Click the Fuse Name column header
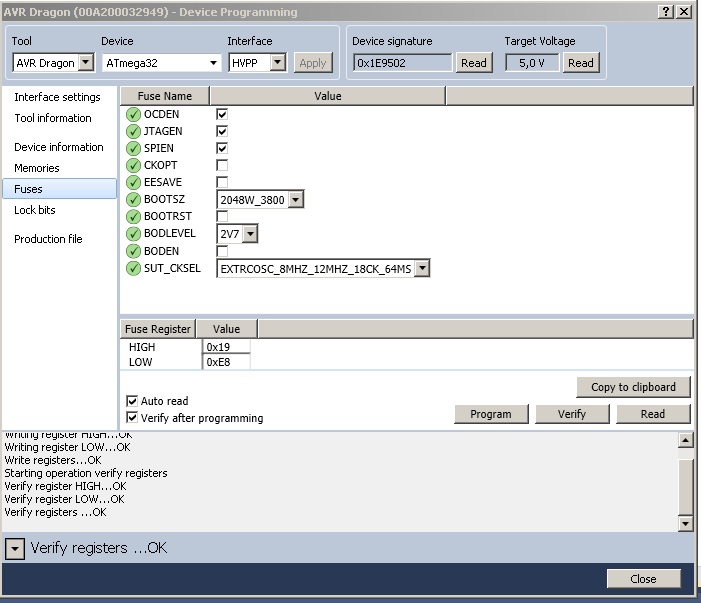The image size is (701, 603). click(x=165, y=96)
